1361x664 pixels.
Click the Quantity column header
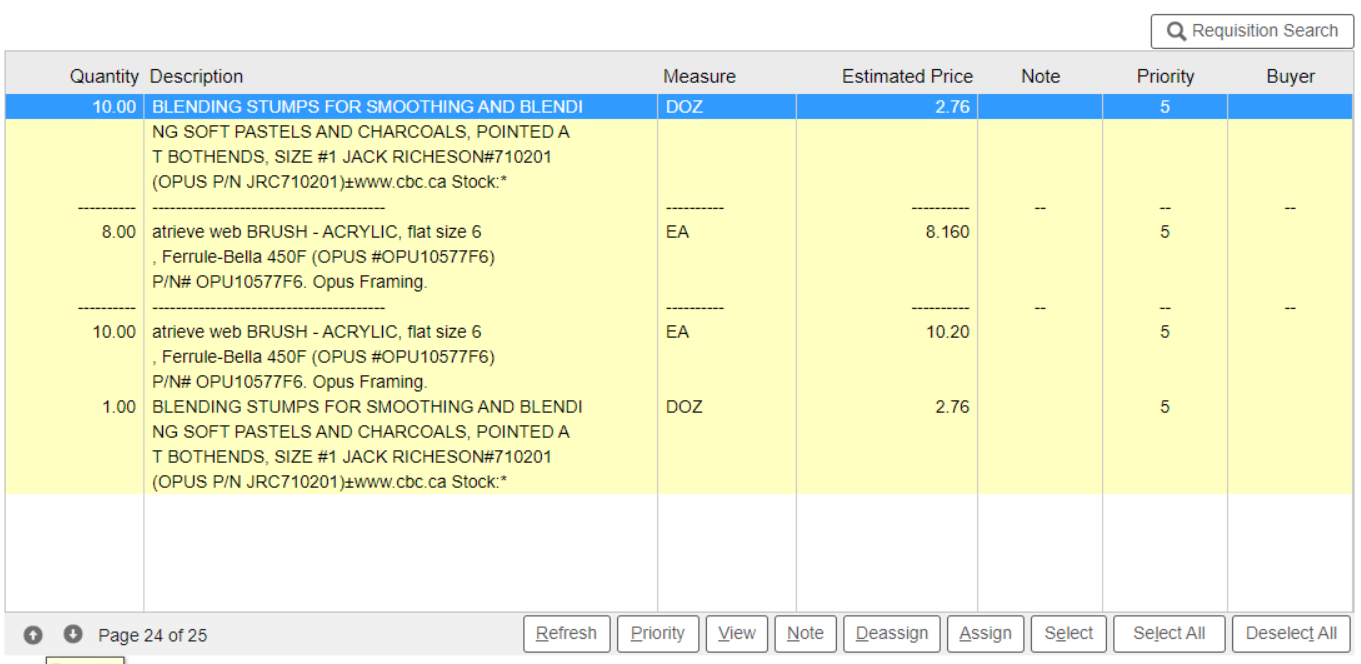pyautogui.click(x=104, y=76)
